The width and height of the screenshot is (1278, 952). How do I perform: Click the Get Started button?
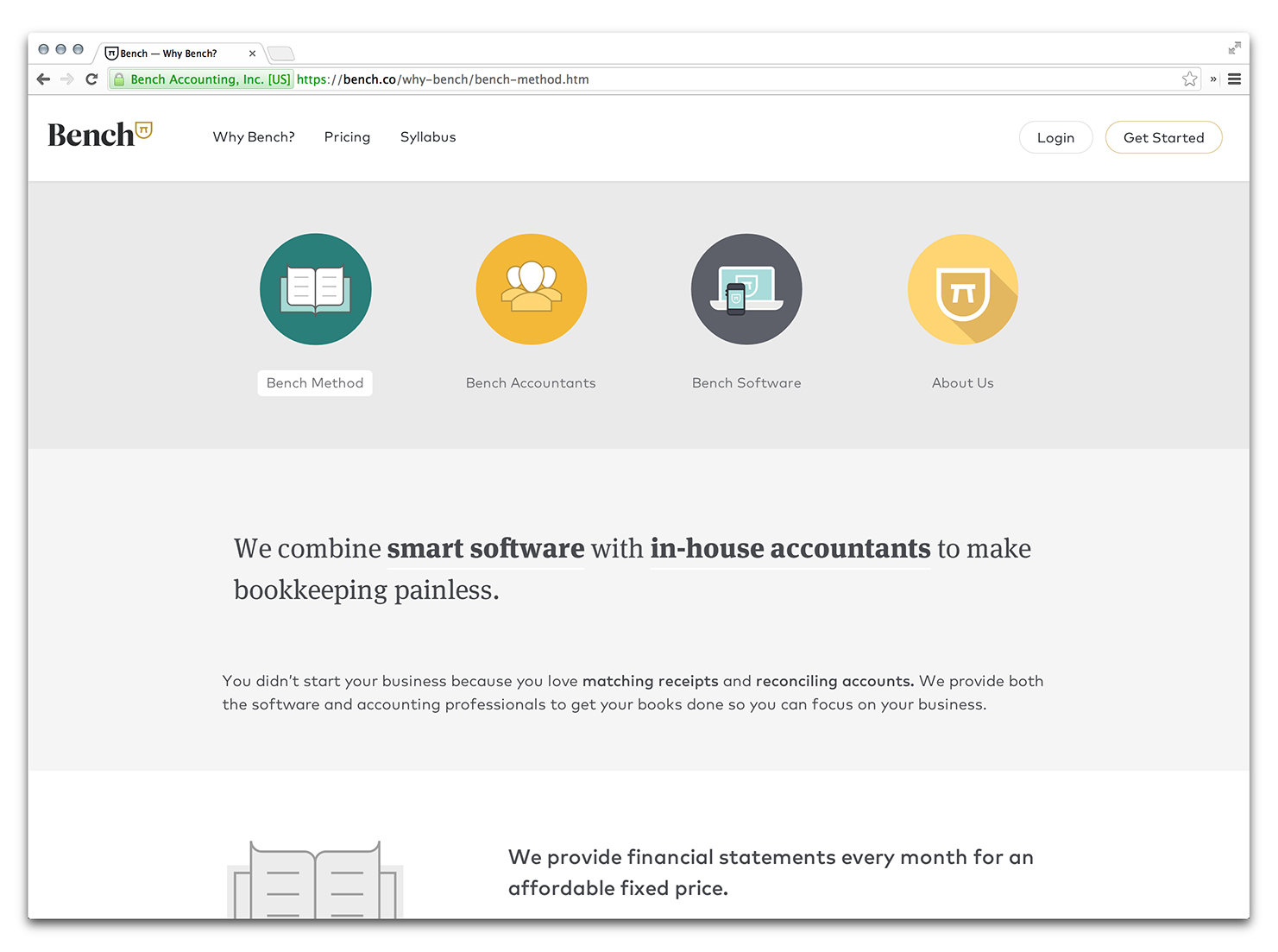tap(1162, 138)
